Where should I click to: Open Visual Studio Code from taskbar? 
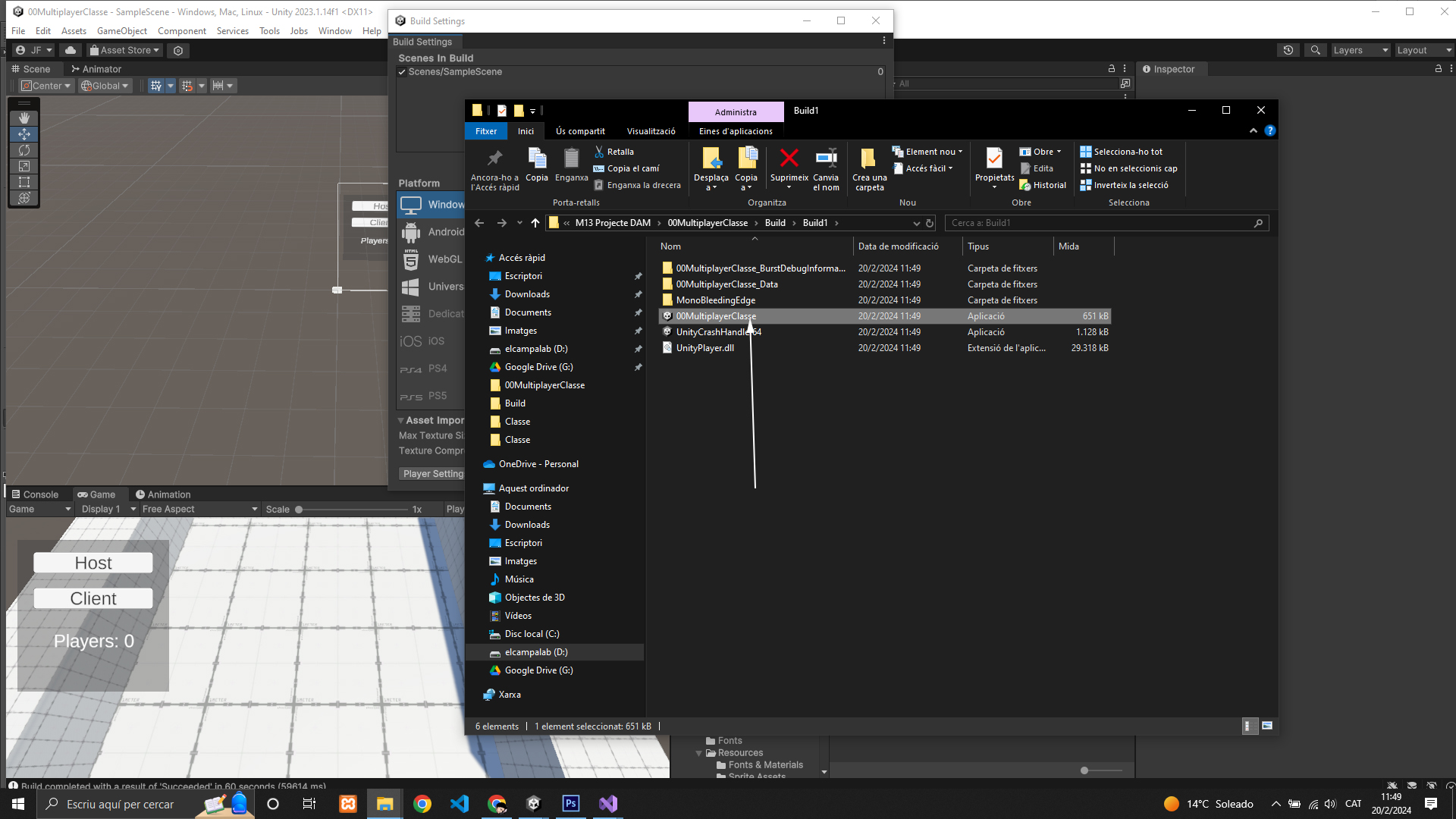(x=459, y=804)
